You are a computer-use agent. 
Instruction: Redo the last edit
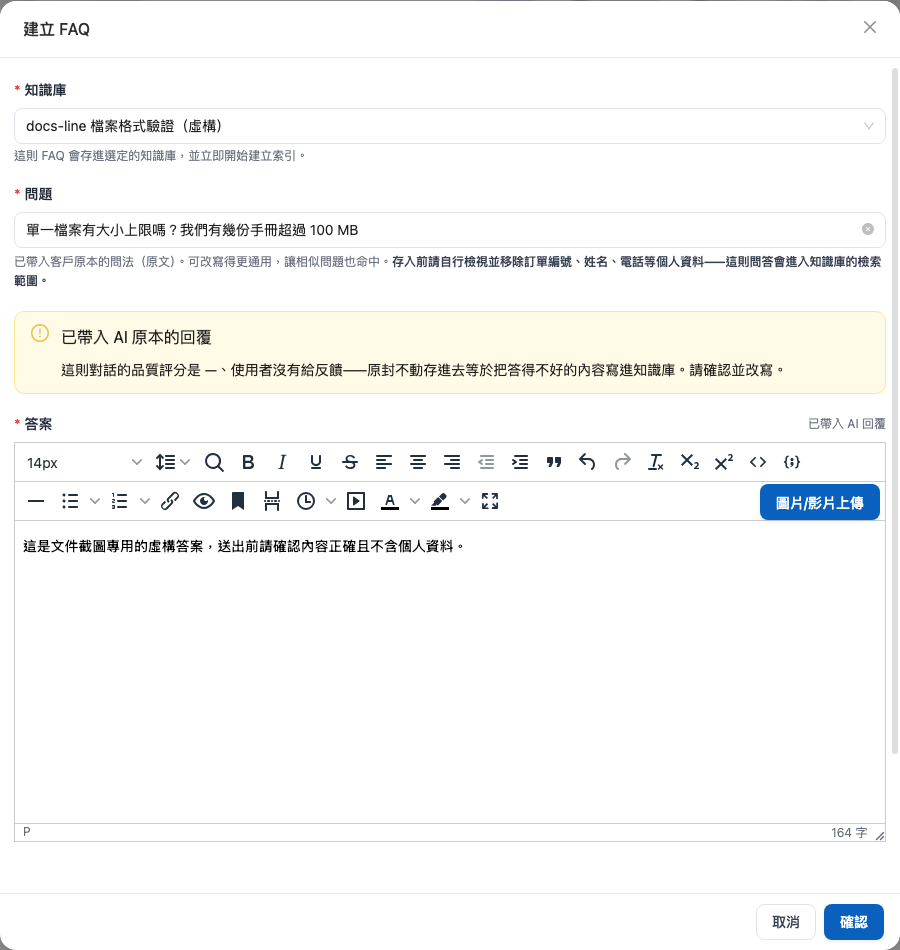coord(622,462)
